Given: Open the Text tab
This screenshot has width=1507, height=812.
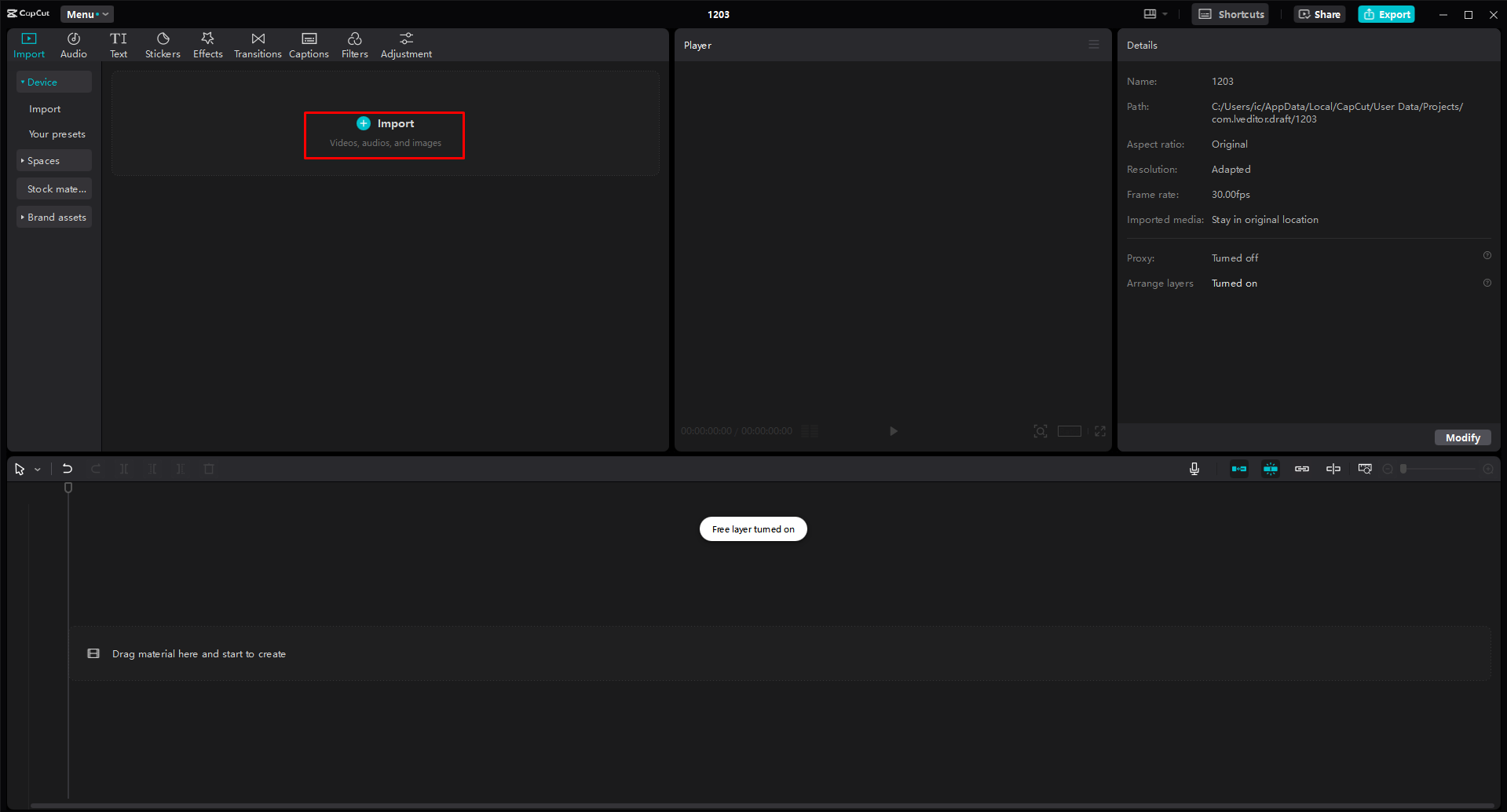Looking at the screenshot, I should pos(119,46).
